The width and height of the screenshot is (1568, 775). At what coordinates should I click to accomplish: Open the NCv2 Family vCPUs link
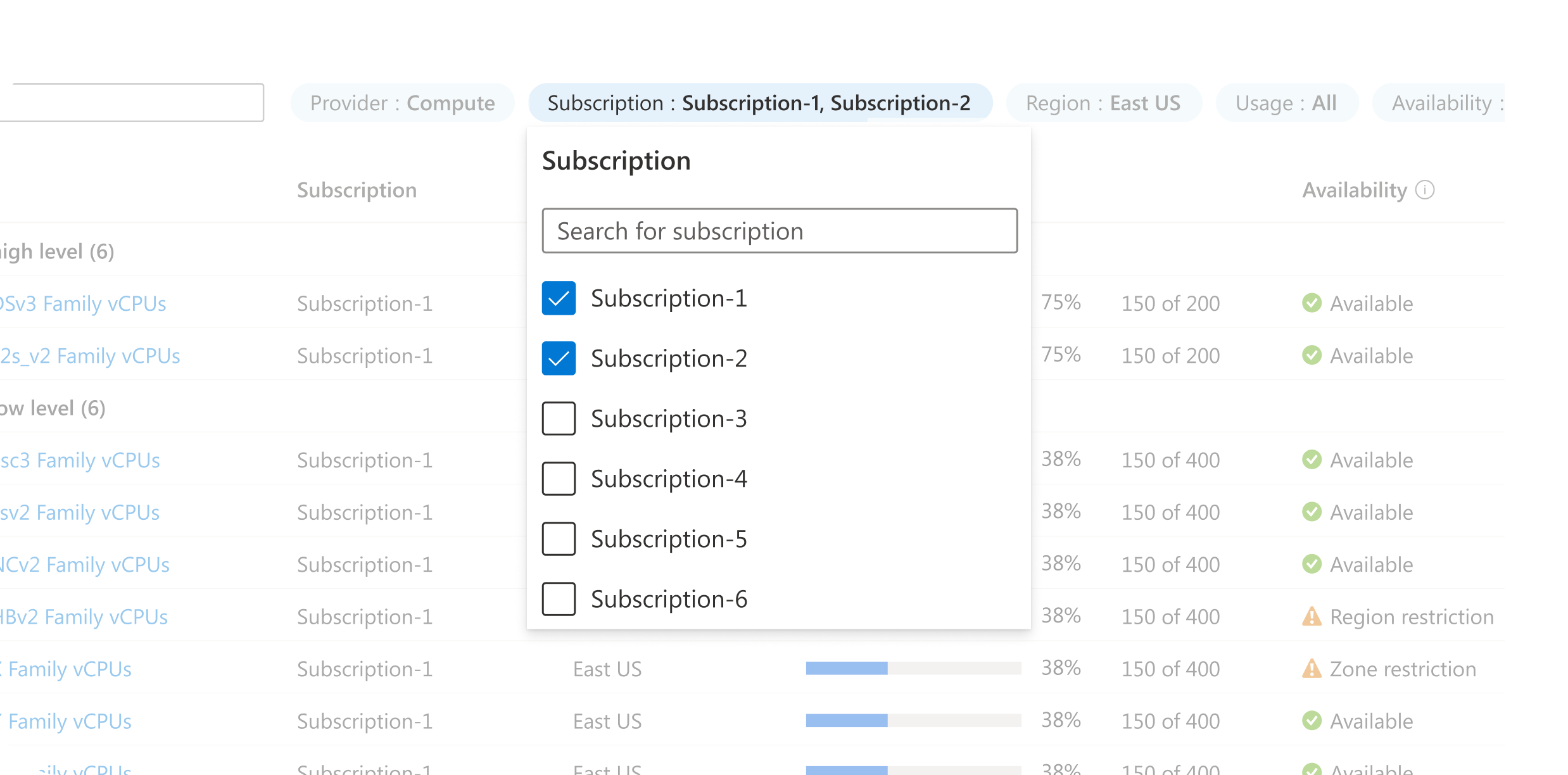tap(85, 564)
